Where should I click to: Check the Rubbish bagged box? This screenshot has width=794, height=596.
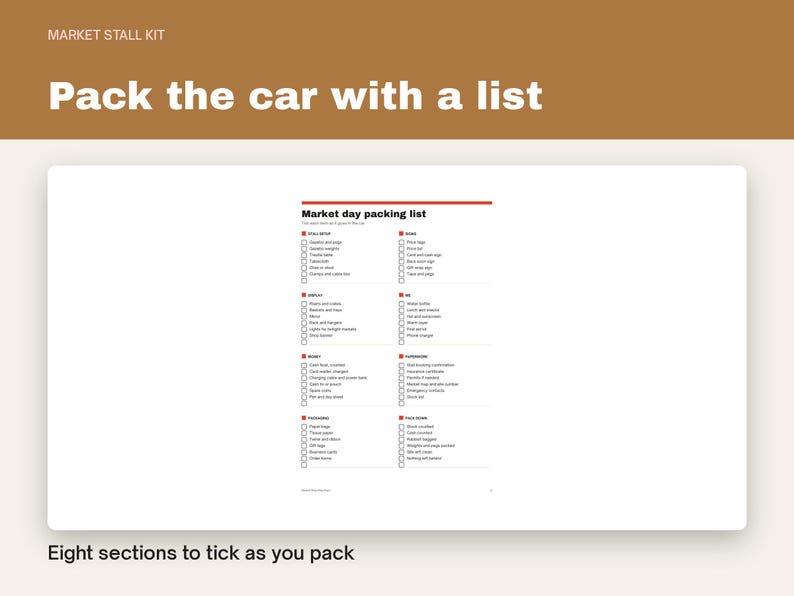tap(401, 440)
